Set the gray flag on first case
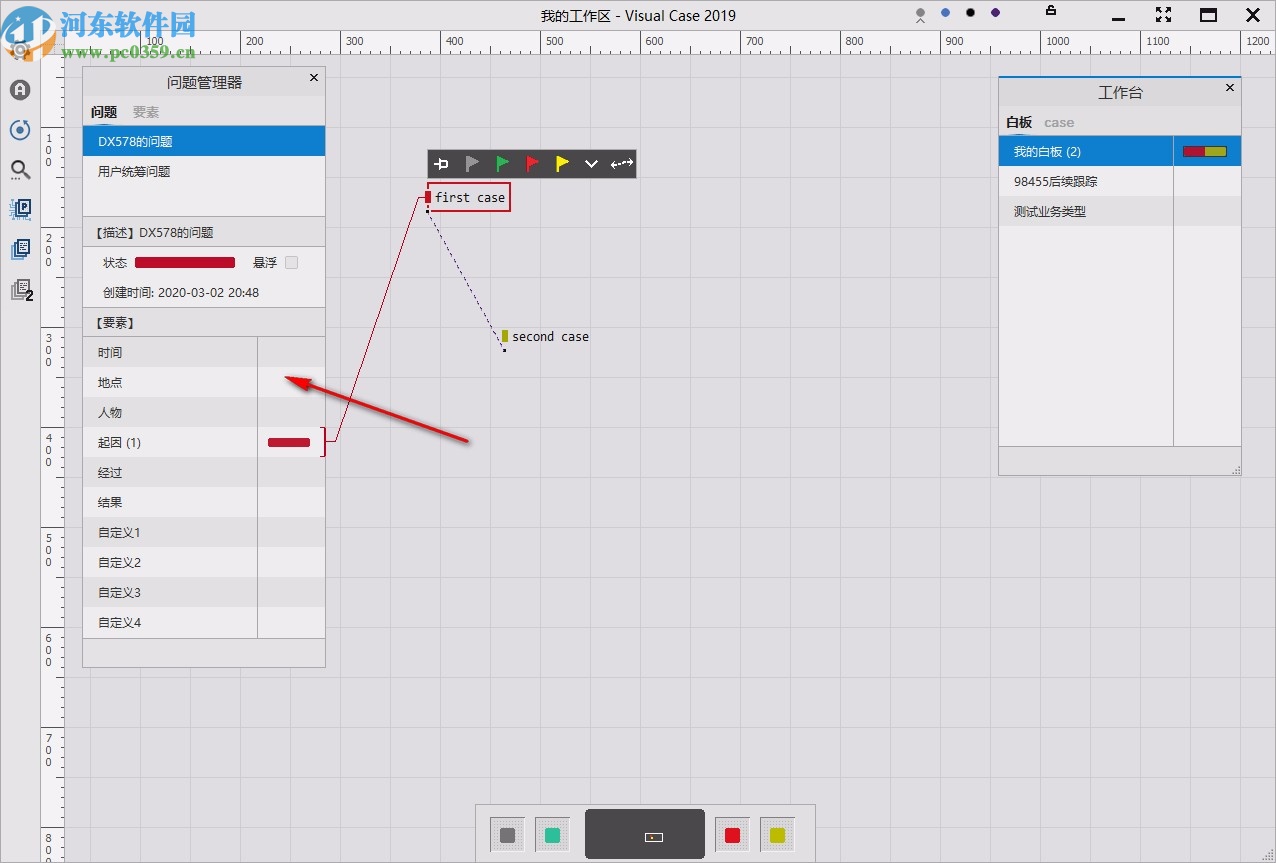1276x863 pixels. [x=472, y=164]
